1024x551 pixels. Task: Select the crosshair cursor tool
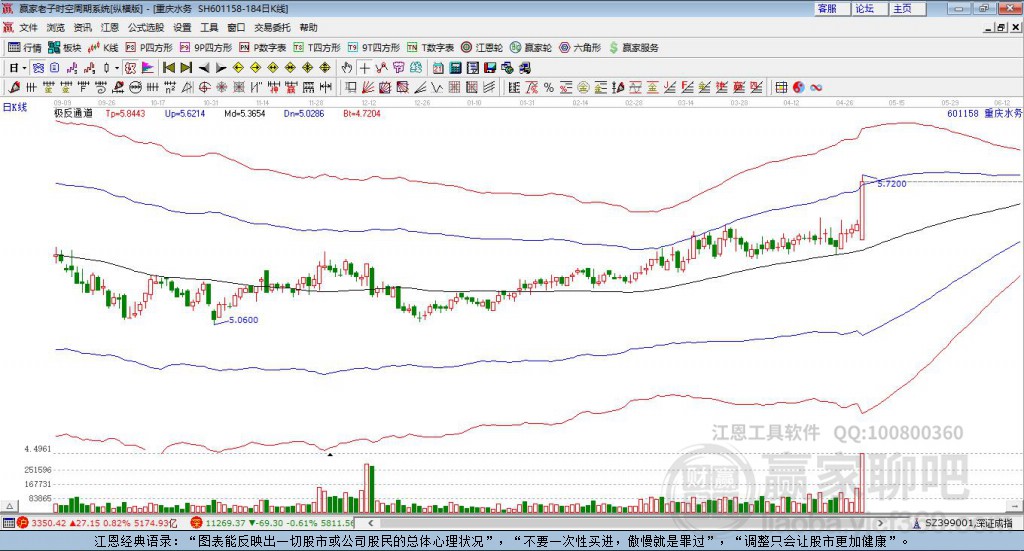click(364, 68)
